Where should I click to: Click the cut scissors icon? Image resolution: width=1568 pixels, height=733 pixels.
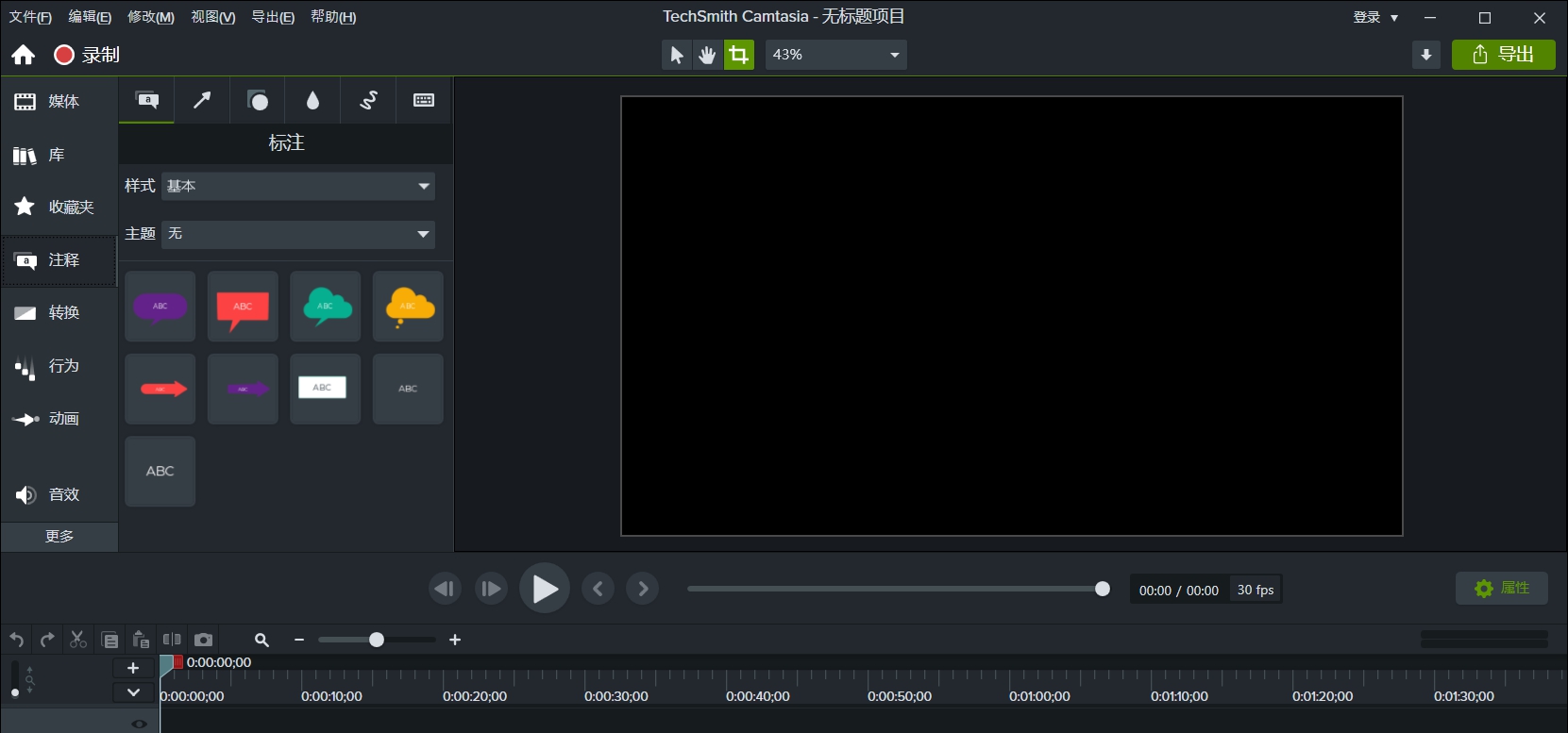(x=78, y=640)
